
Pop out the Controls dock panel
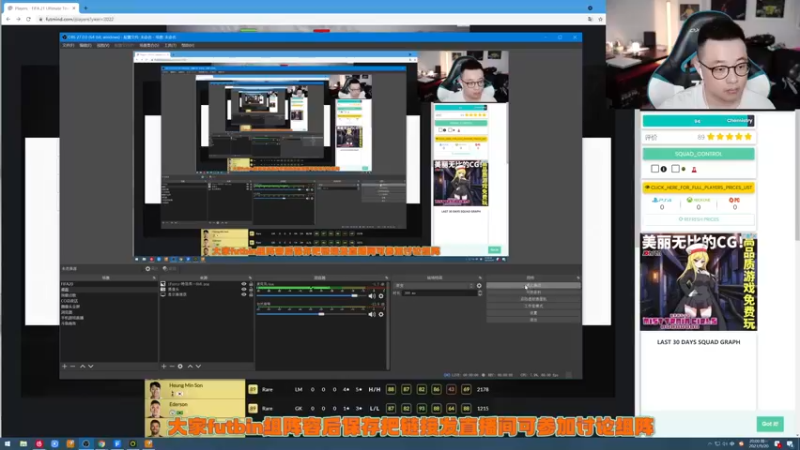coord(578,278)
